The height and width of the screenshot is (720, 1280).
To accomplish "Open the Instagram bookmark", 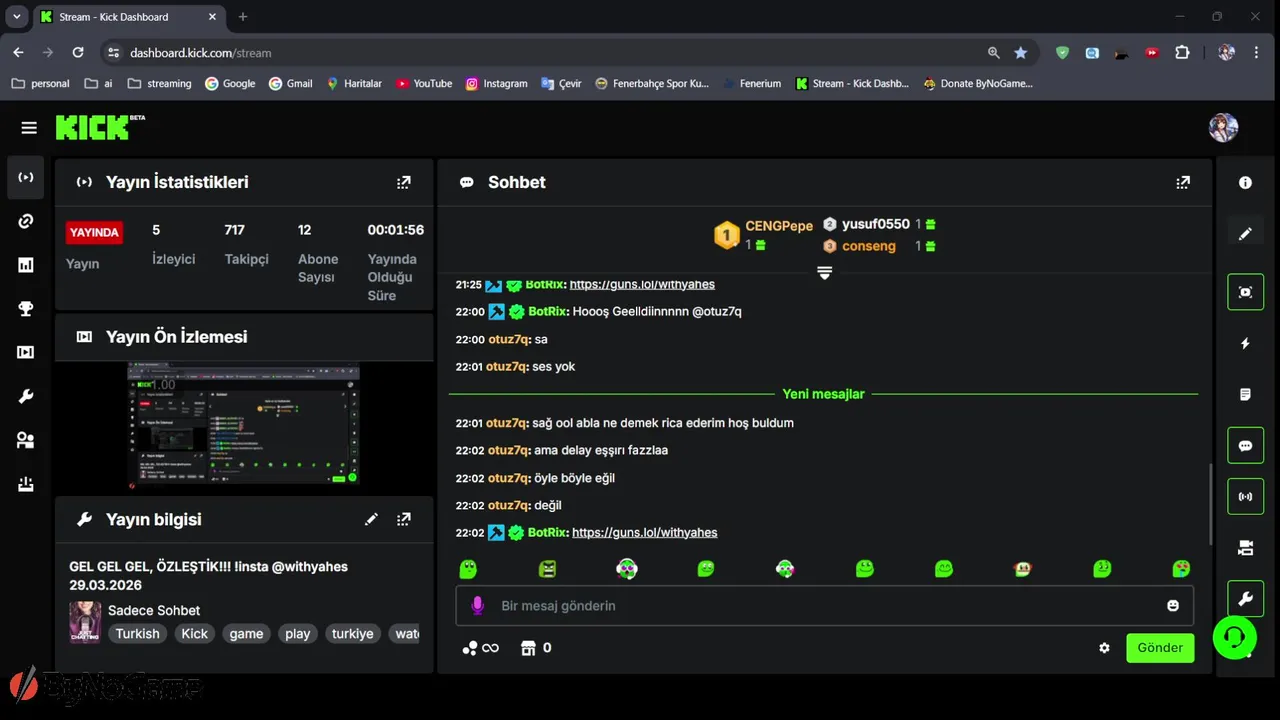I will pos(496,84).
